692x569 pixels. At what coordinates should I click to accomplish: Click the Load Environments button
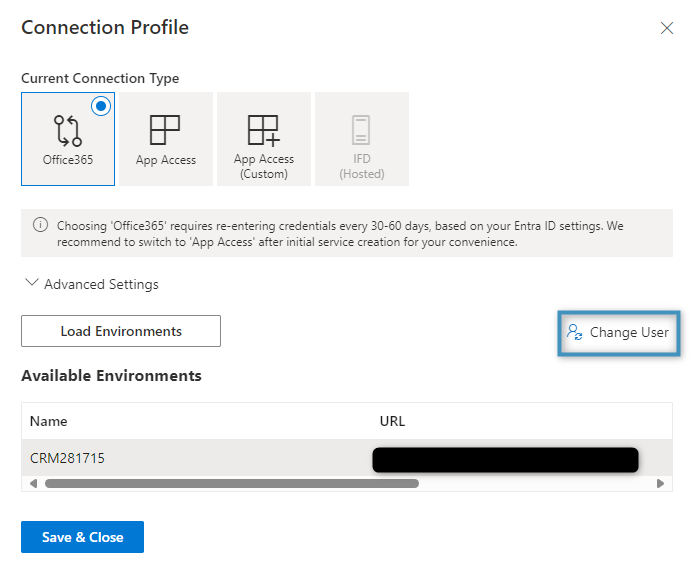pos(121,331)
